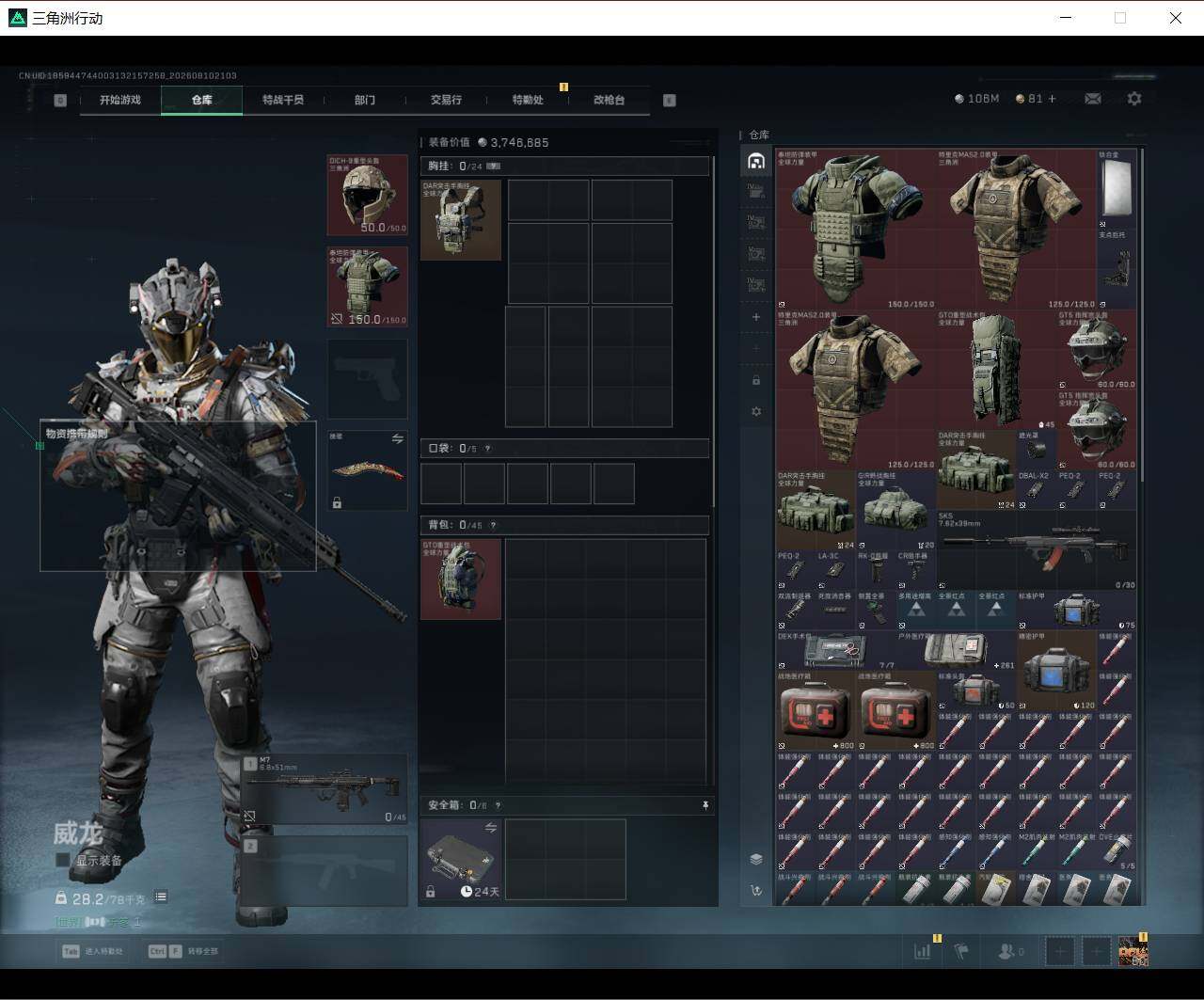Select the melee knife slot
This screenshot has width=1204, height=1000.
click(367, 470)
